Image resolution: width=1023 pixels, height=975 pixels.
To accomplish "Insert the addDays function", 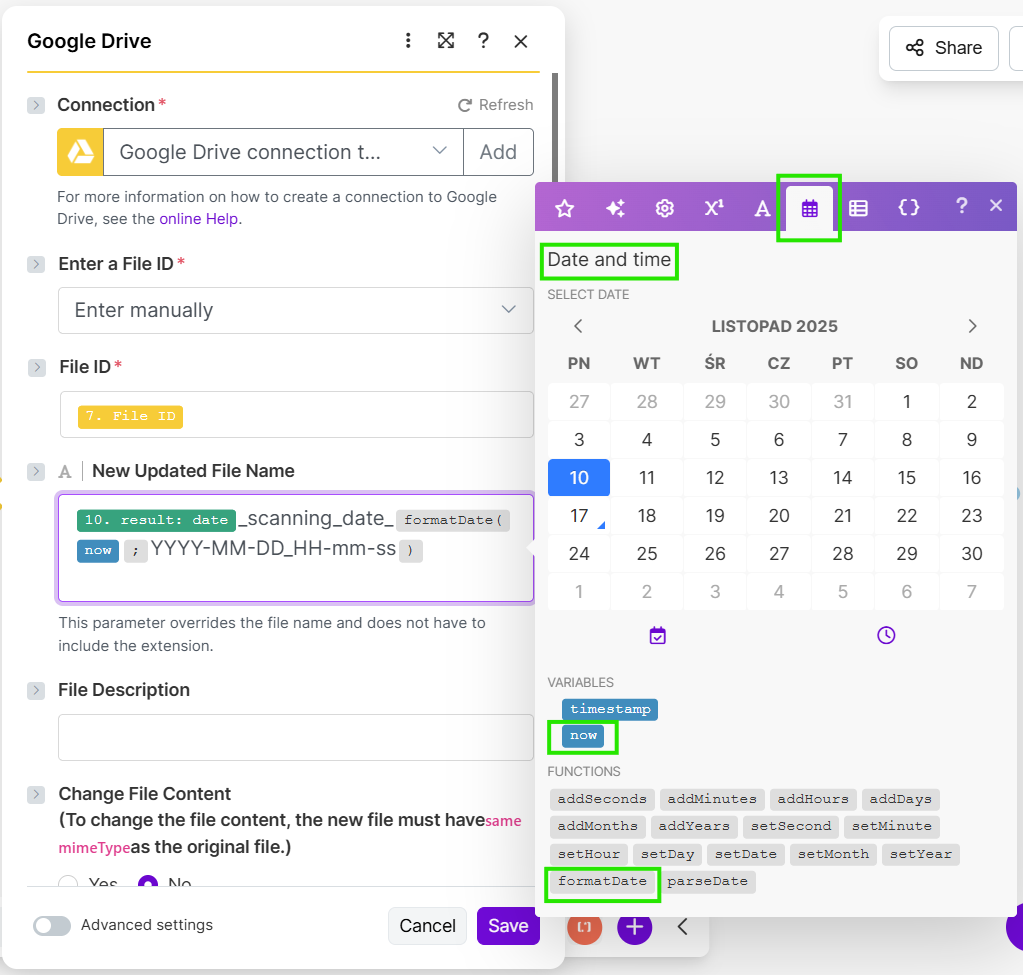I will pyautogui.click(x=900, y=799).
